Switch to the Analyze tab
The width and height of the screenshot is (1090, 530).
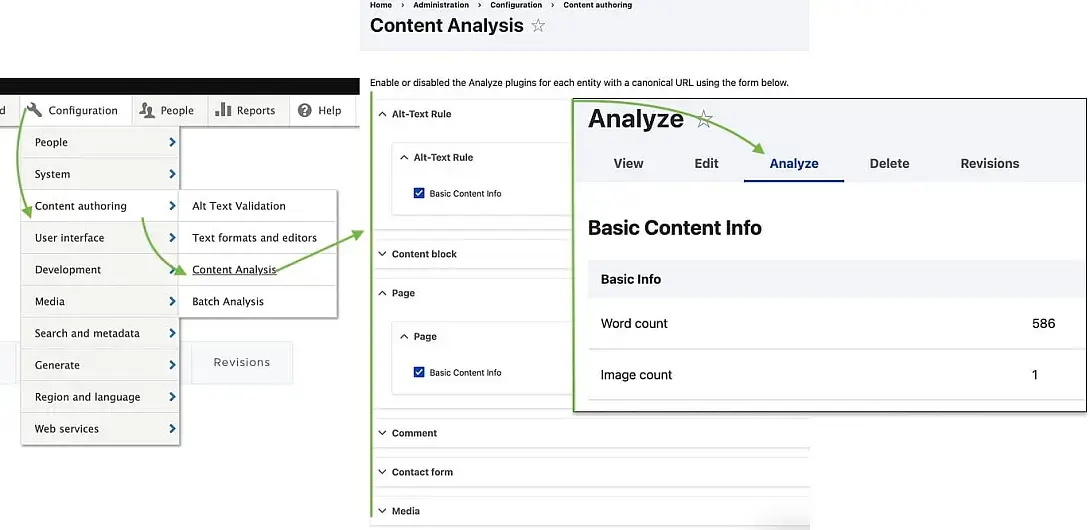pyautogui.click(x=794, y=163)
